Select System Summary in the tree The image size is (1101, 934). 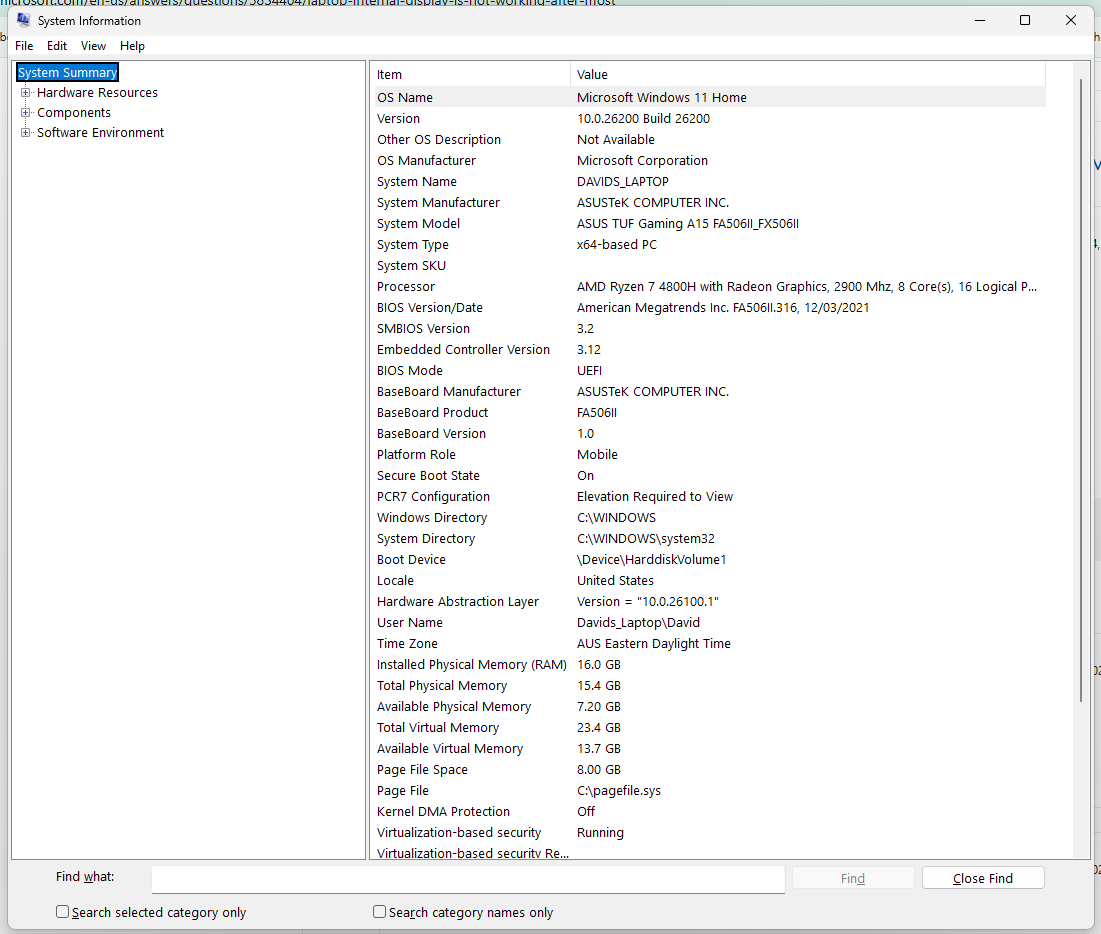[x=67, y=72]
